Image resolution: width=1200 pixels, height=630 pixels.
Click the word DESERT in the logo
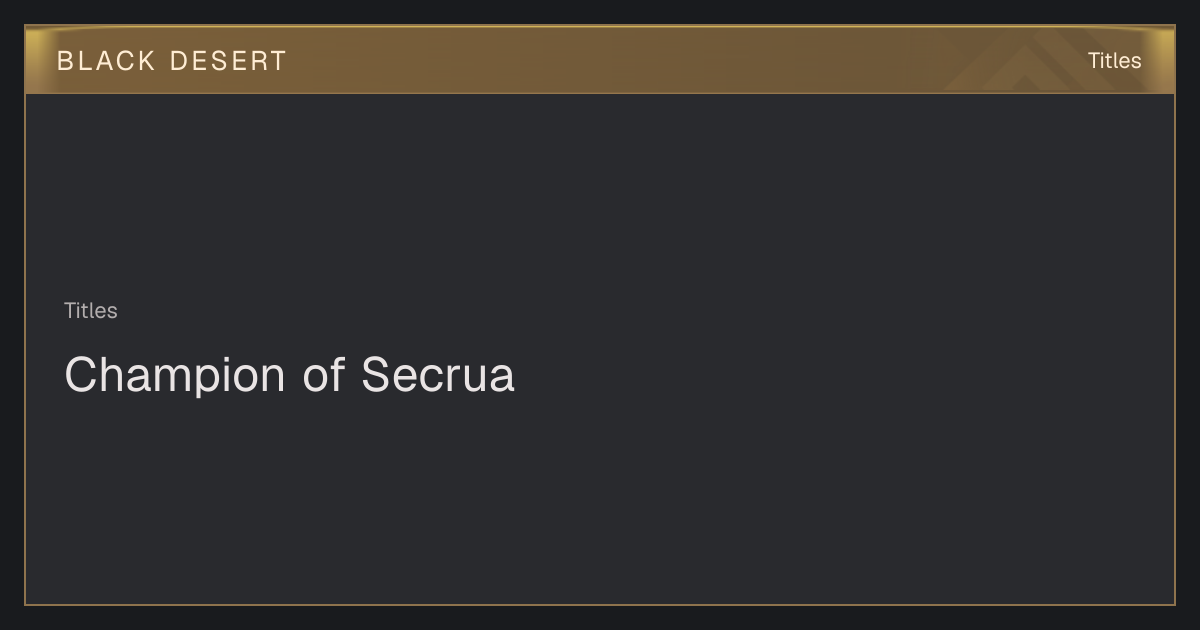(228, 61)
